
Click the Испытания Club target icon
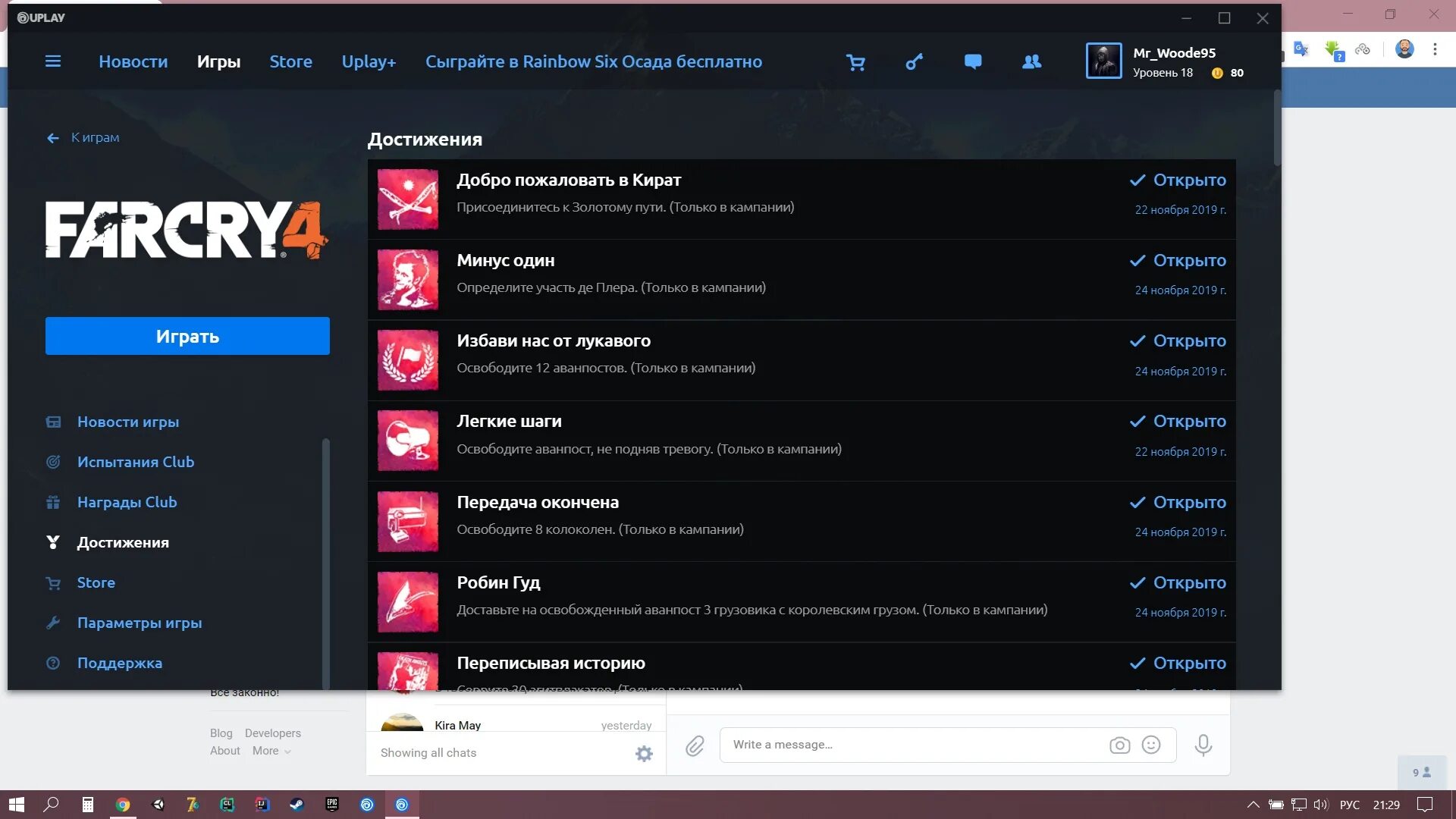coord(53,463)
